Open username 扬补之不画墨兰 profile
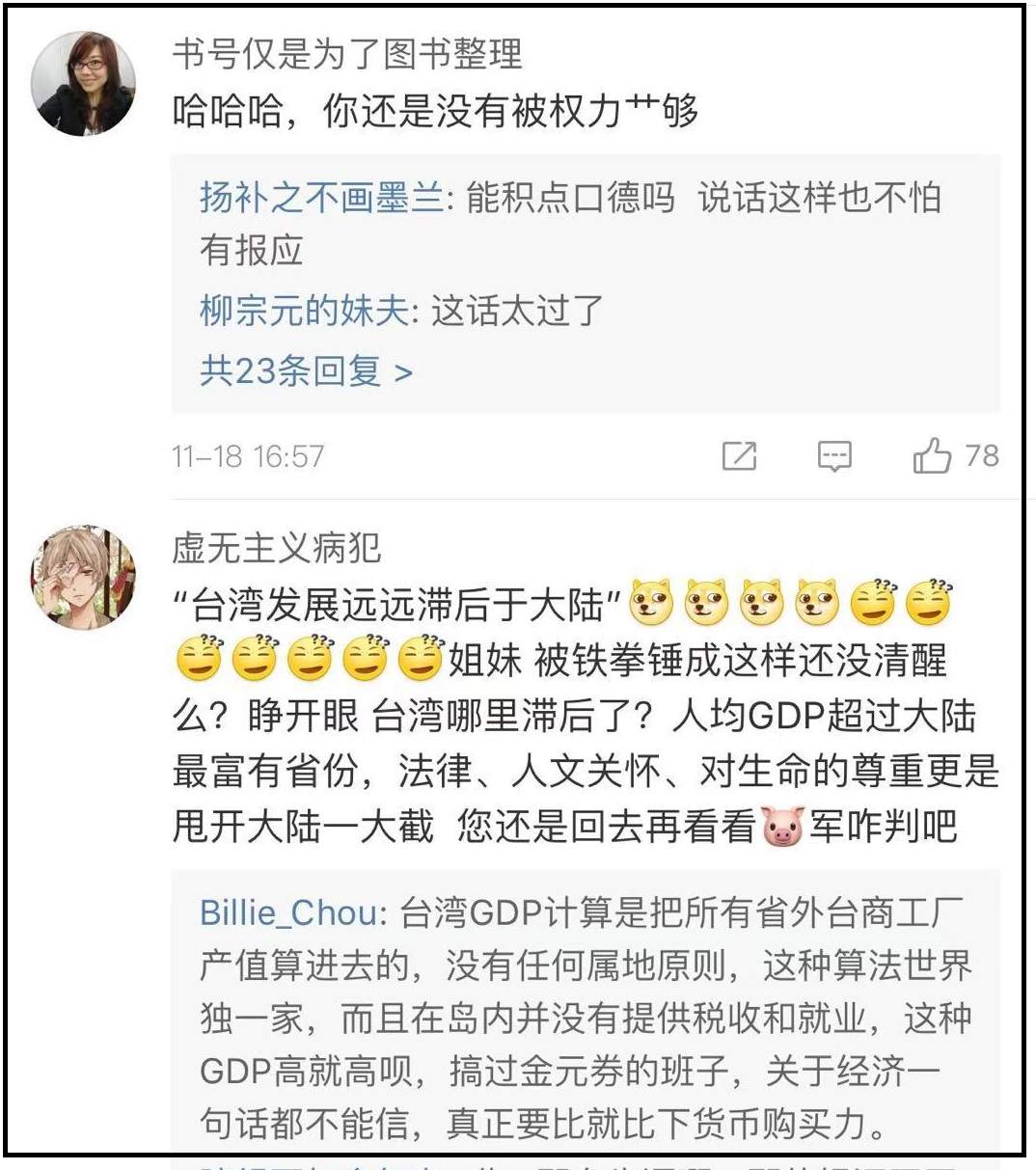 click(x=321, y=198)
